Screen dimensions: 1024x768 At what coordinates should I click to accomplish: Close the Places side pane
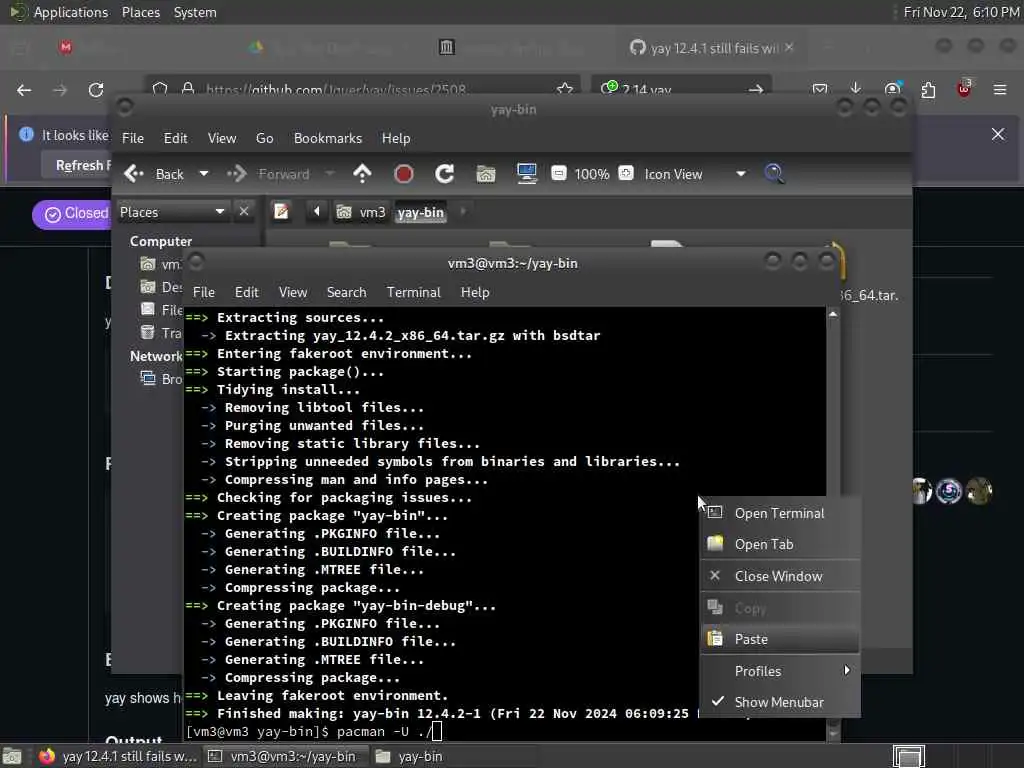(244, 212)
